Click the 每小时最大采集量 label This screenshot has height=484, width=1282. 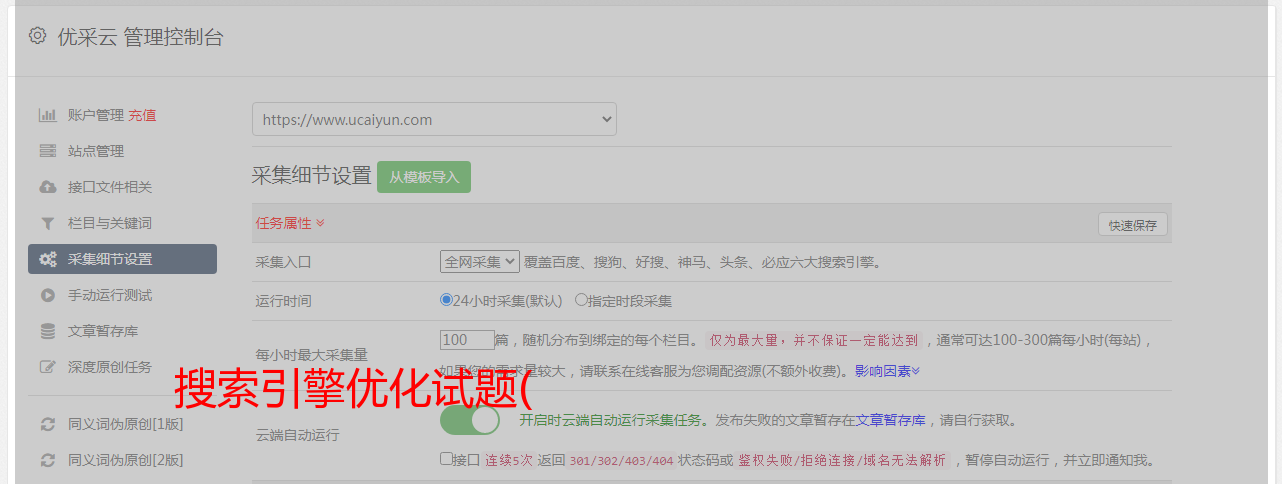(x=312, y=354)
